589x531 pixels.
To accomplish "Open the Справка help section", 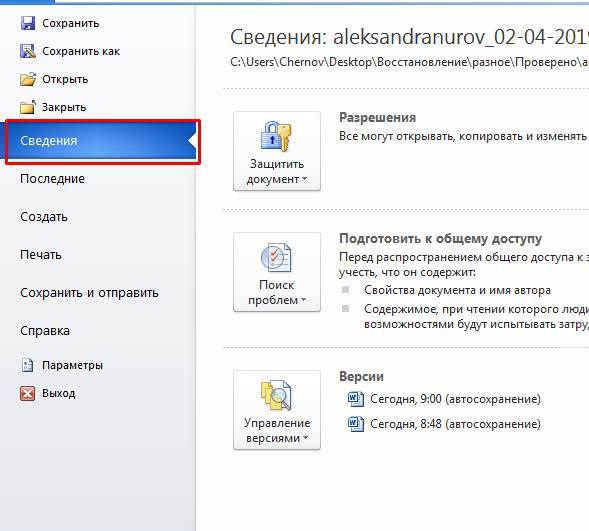I will point(45,331).
